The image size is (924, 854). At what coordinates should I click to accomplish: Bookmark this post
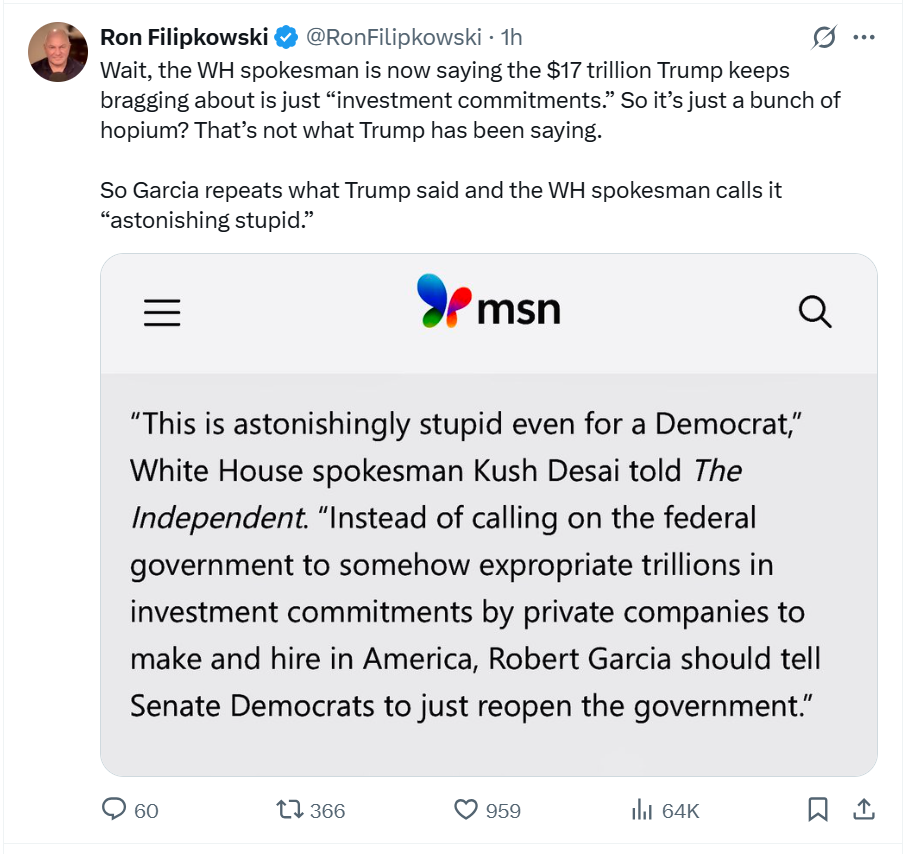(x=818, y=809)
